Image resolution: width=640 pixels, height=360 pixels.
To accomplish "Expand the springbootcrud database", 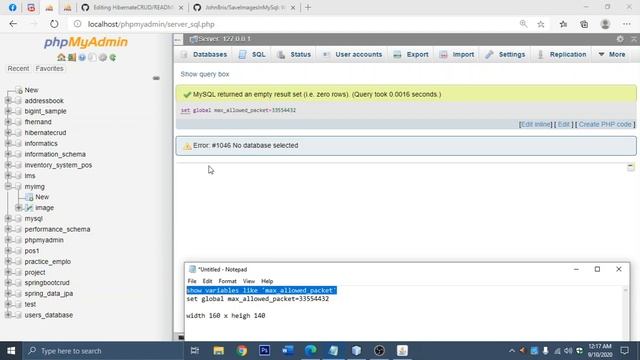I will pyautogui.click(x=8, y=282).
